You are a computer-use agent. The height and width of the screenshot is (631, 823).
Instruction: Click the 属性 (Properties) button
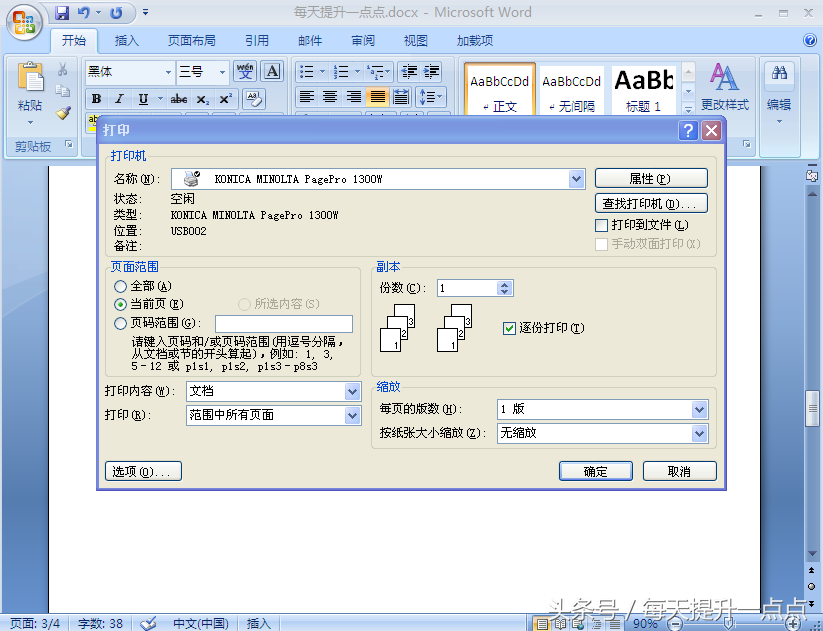tap(651, 178)
